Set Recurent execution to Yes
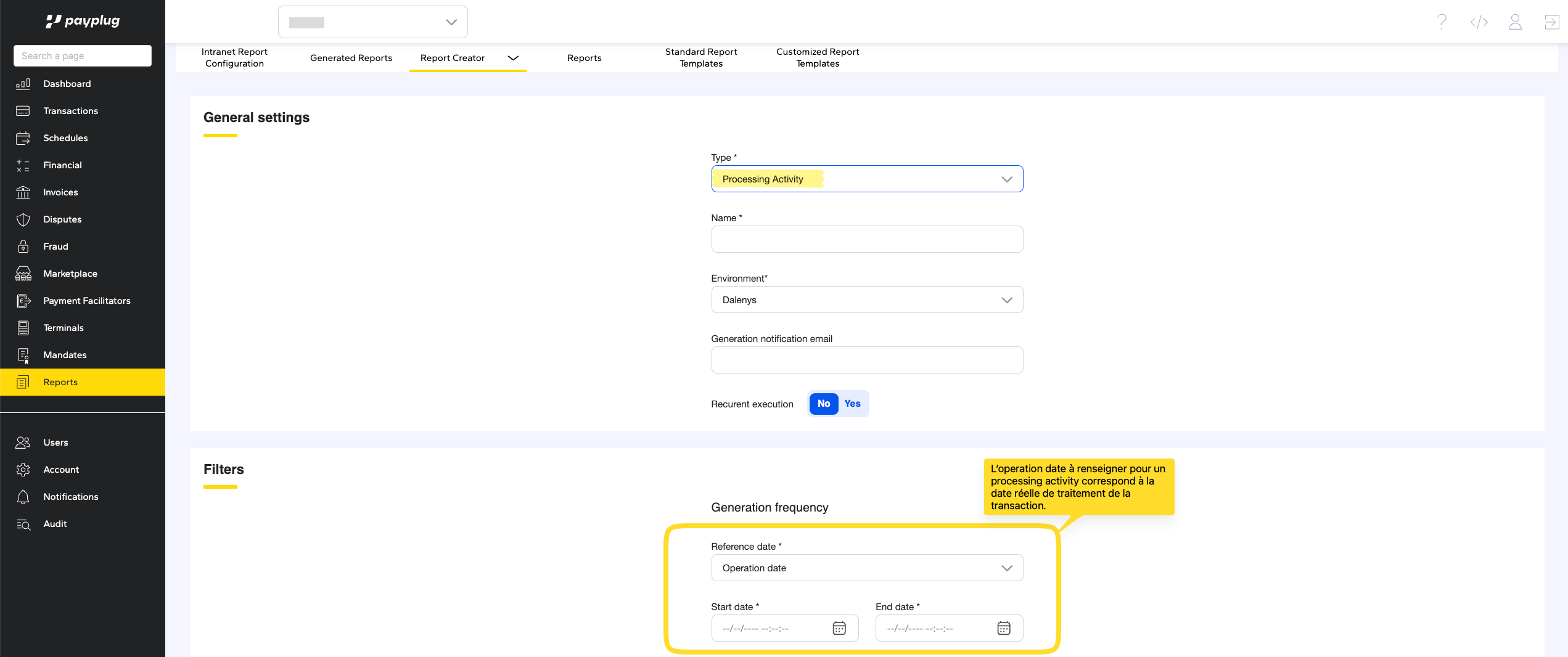 click(852, 404)
